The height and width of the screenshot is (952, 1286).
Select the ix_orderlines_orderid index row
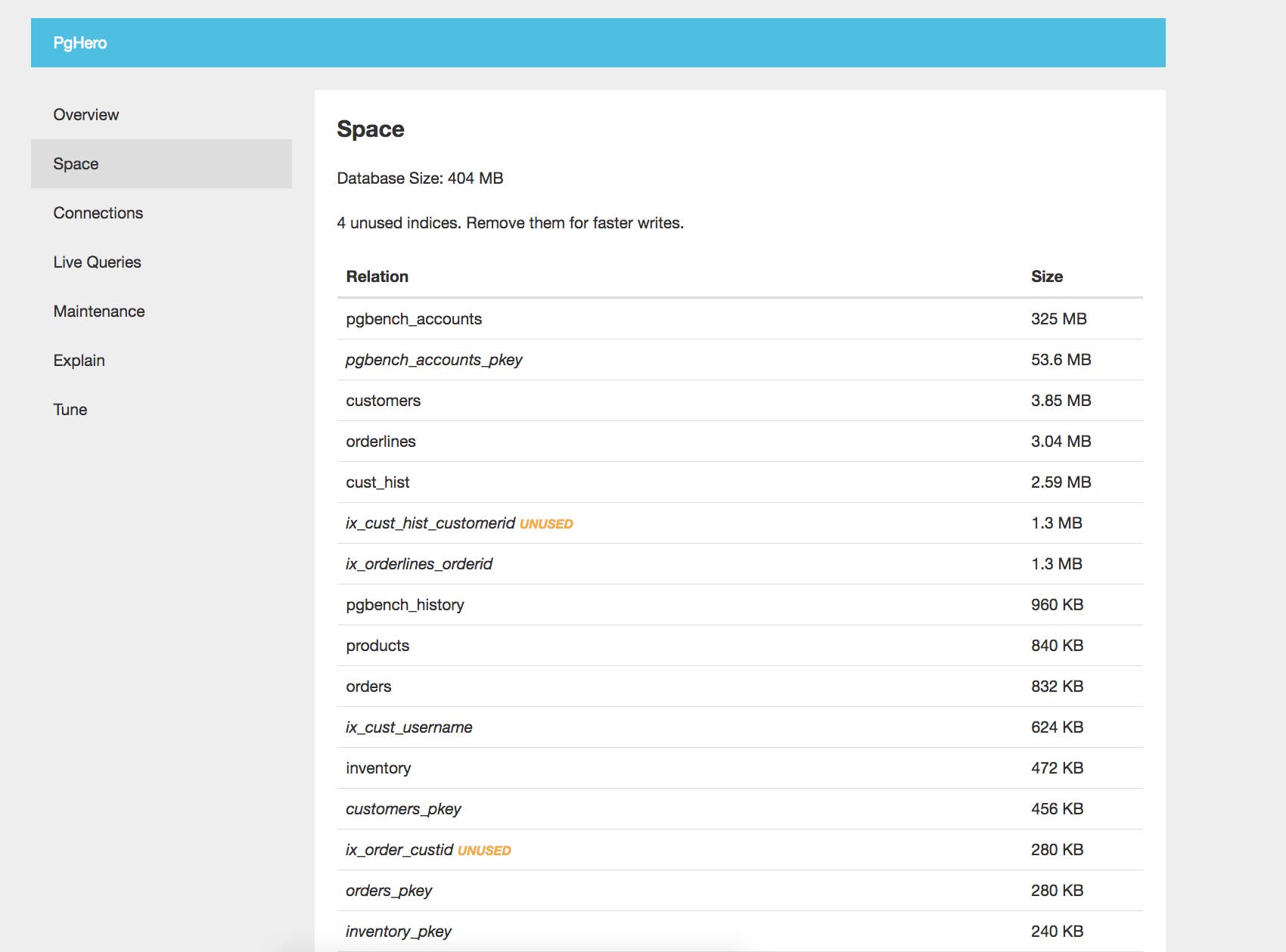pos(419,563)
